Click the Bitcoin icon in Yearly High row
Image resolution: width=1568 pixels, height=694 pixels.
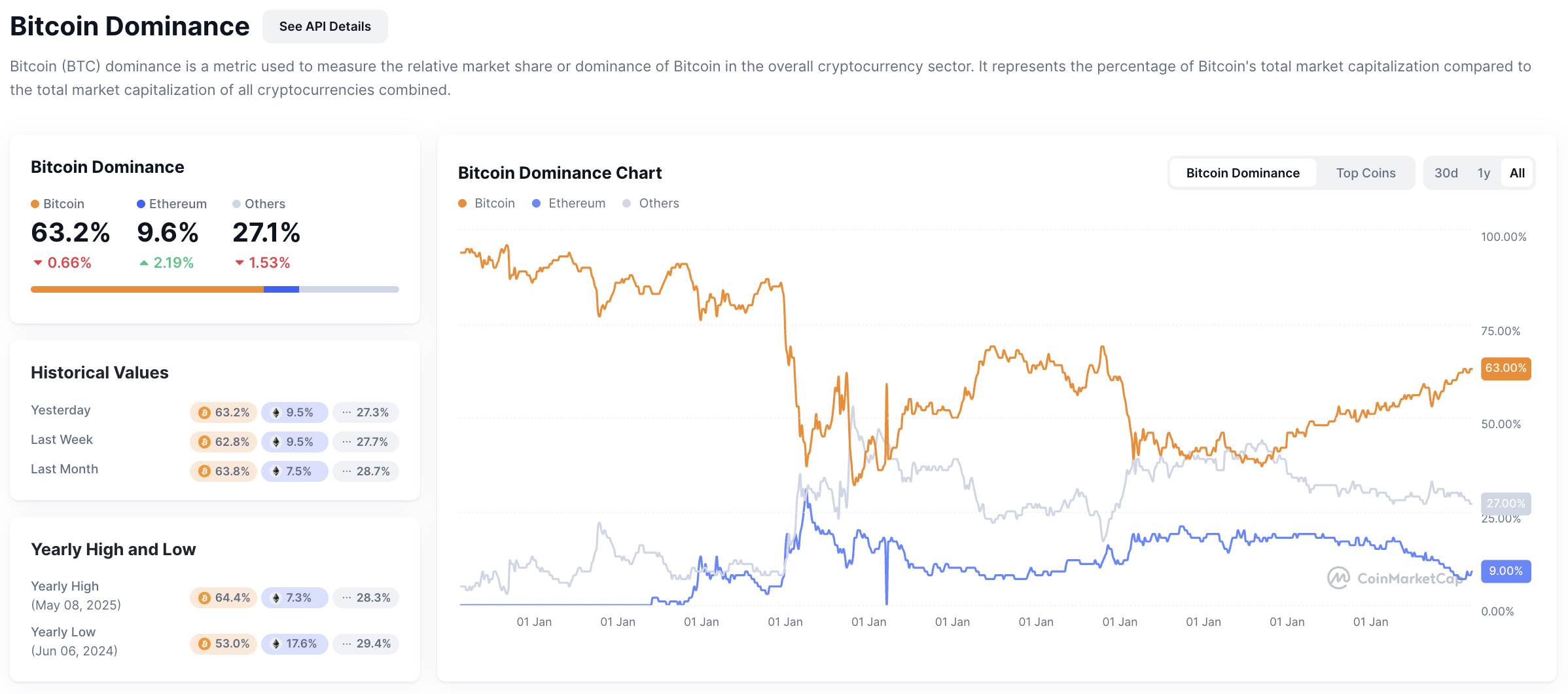[204, 598]
